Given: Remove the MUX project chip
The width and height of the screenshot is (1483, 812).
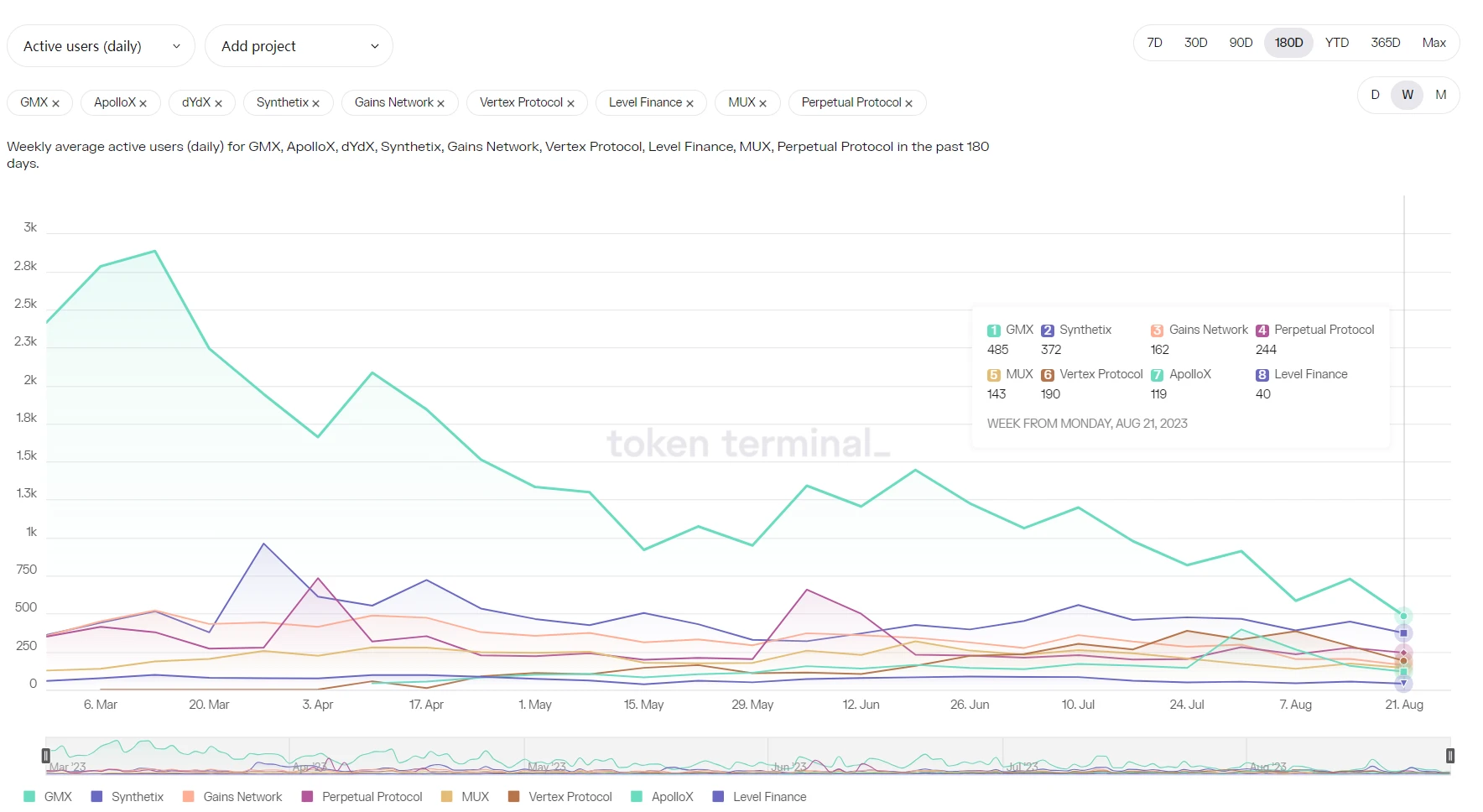Looking at the screenshot, I should point(763,103).
